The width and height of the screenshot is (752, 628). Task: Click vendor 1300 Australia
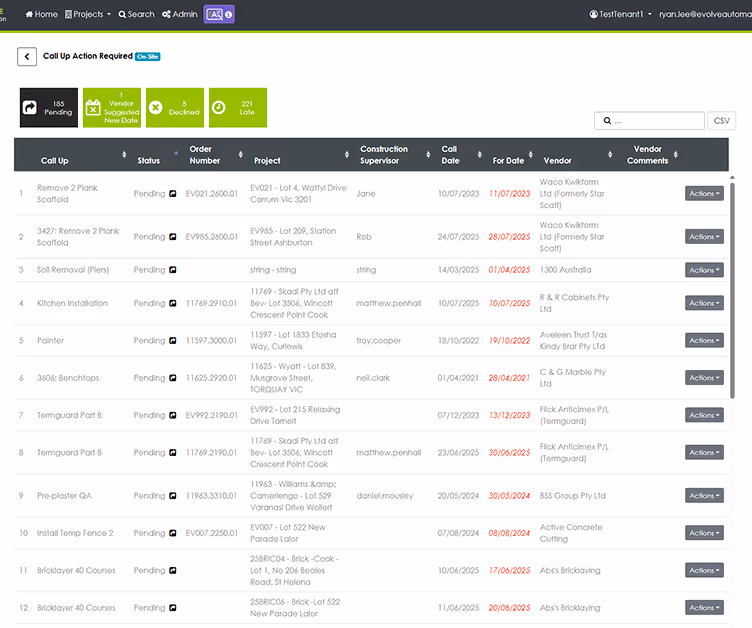(565, 270)
